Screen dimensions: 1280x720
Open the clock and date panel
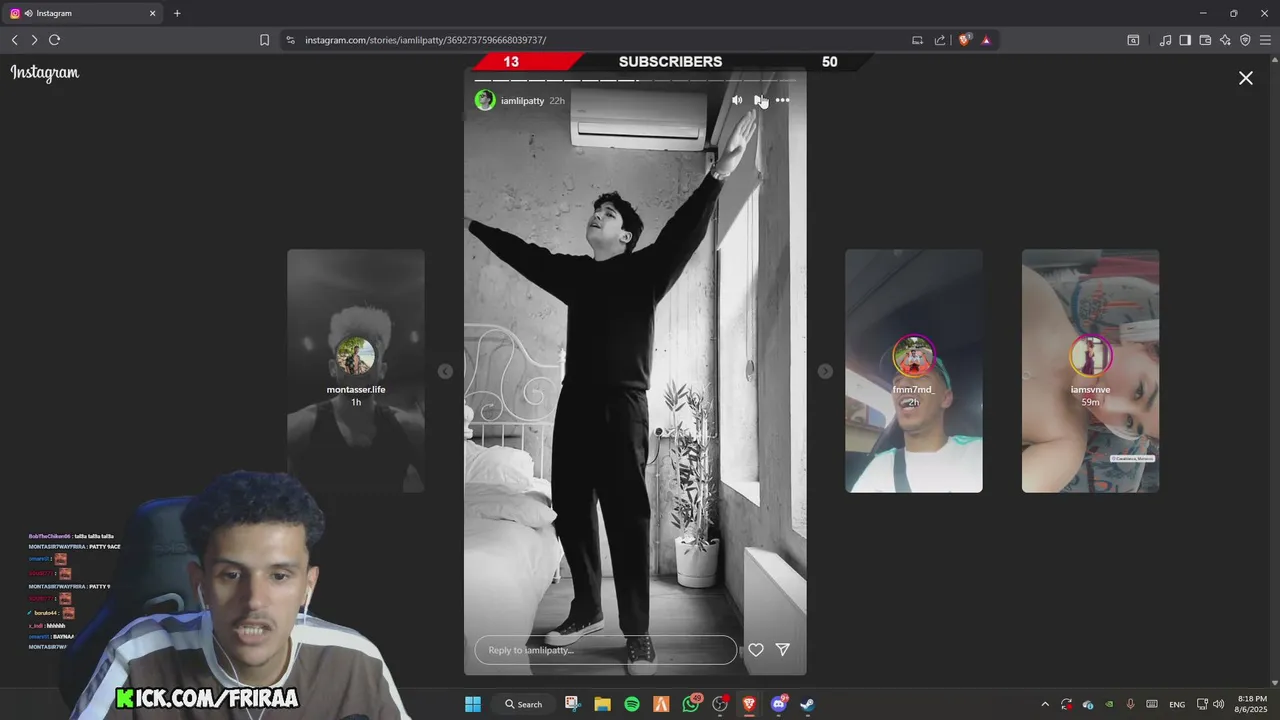coord(1252,704)
